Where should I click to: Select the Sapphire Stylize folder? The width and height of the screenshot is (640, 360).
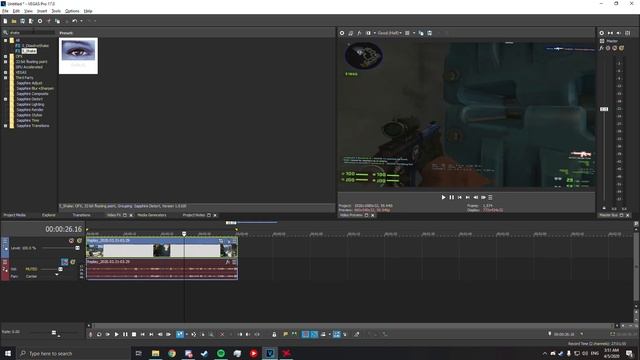point(29,115)
